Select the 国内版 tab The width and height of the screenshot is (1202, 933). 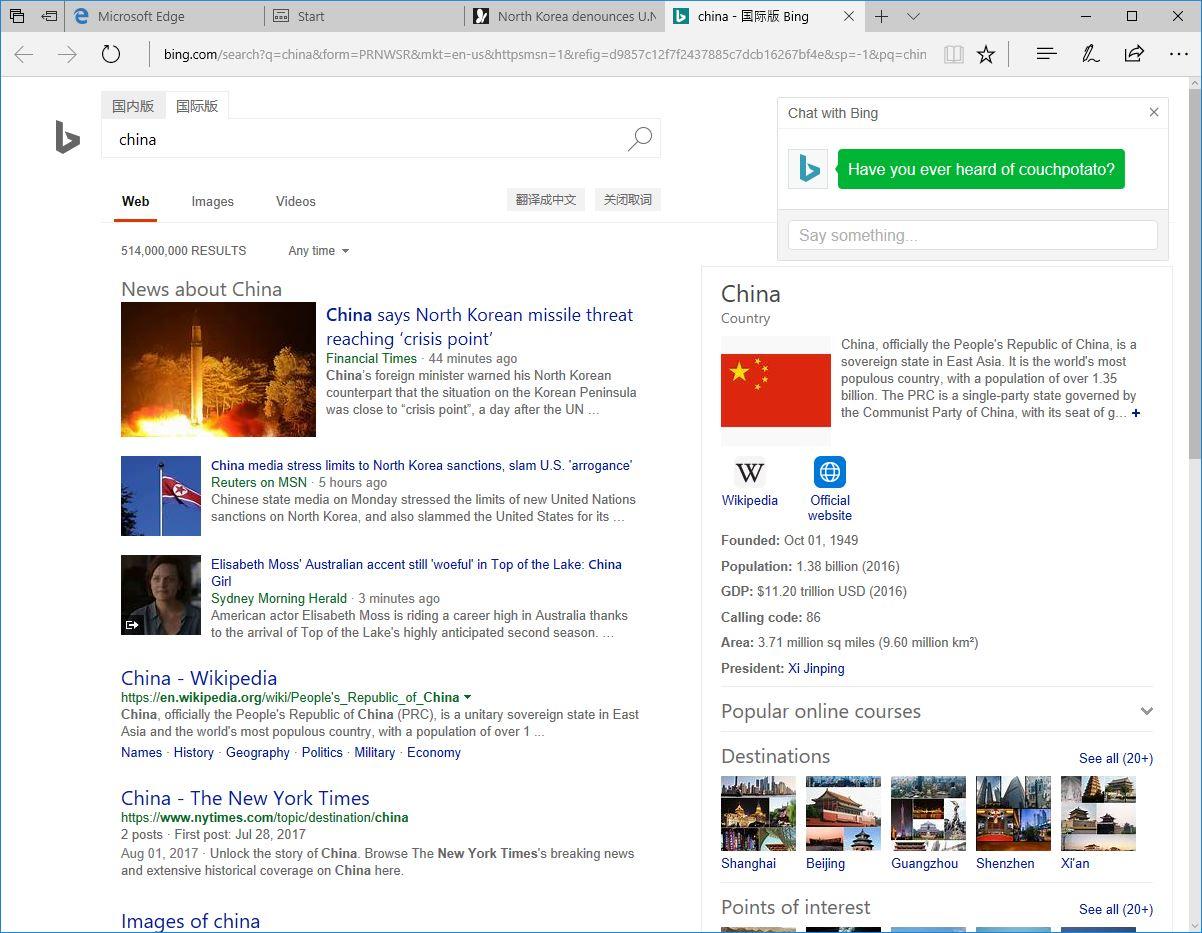click(x=133, y=106)
